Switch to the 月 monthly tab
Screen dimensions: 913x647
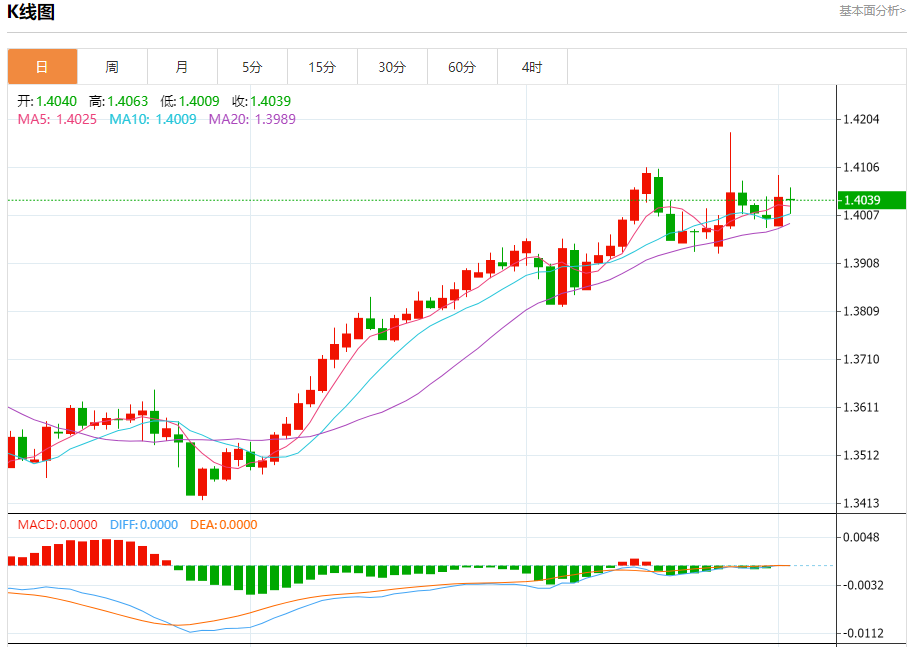pos(182,67)
